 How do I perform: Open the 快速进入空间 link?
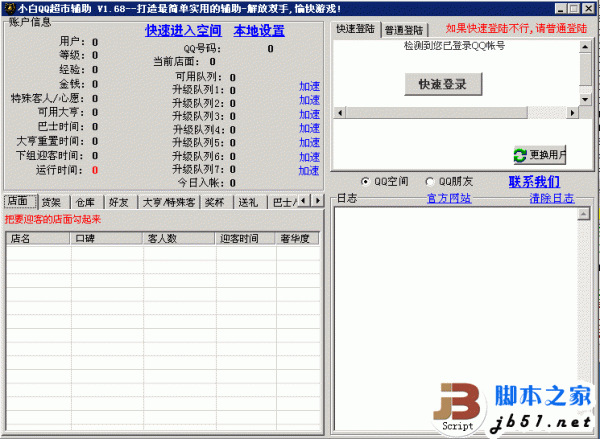[183, 31]
